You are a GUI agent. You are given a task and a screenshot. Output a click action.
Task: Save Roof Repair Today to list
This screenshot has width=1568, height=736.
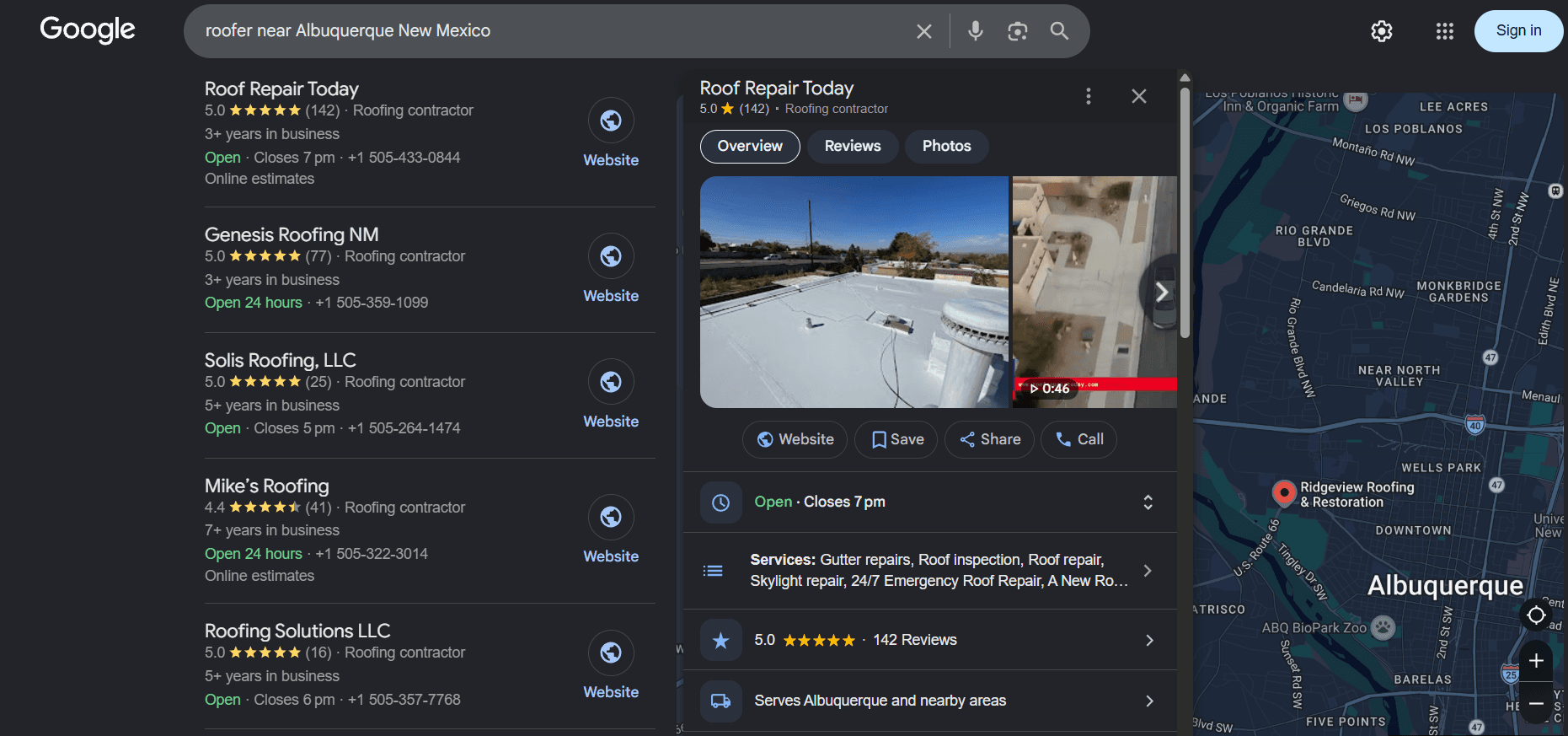click(896, 439)
